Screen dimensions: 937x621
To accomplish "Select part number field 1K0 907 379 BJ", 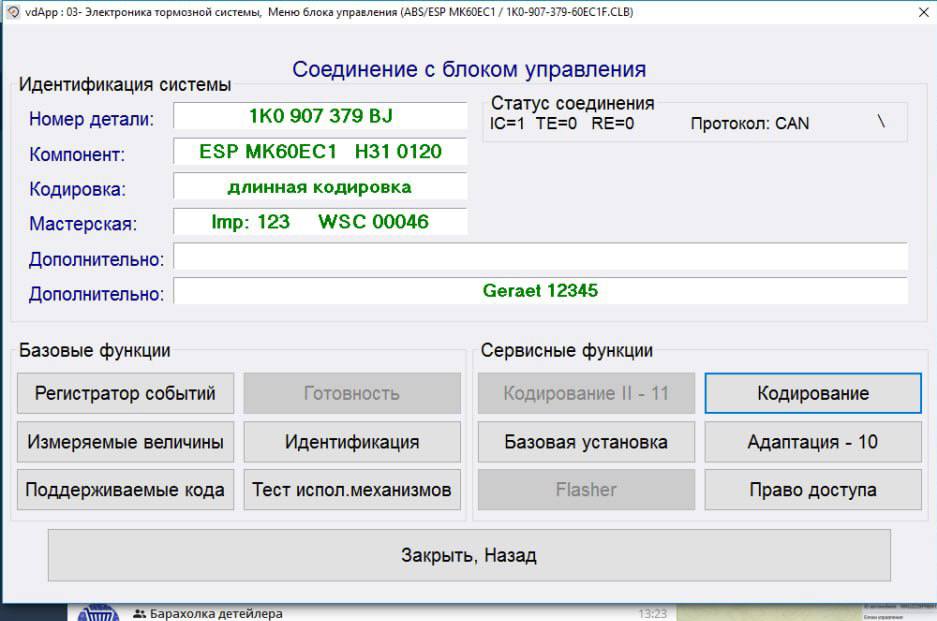I will pyautogui.click(x=320, y=116).
